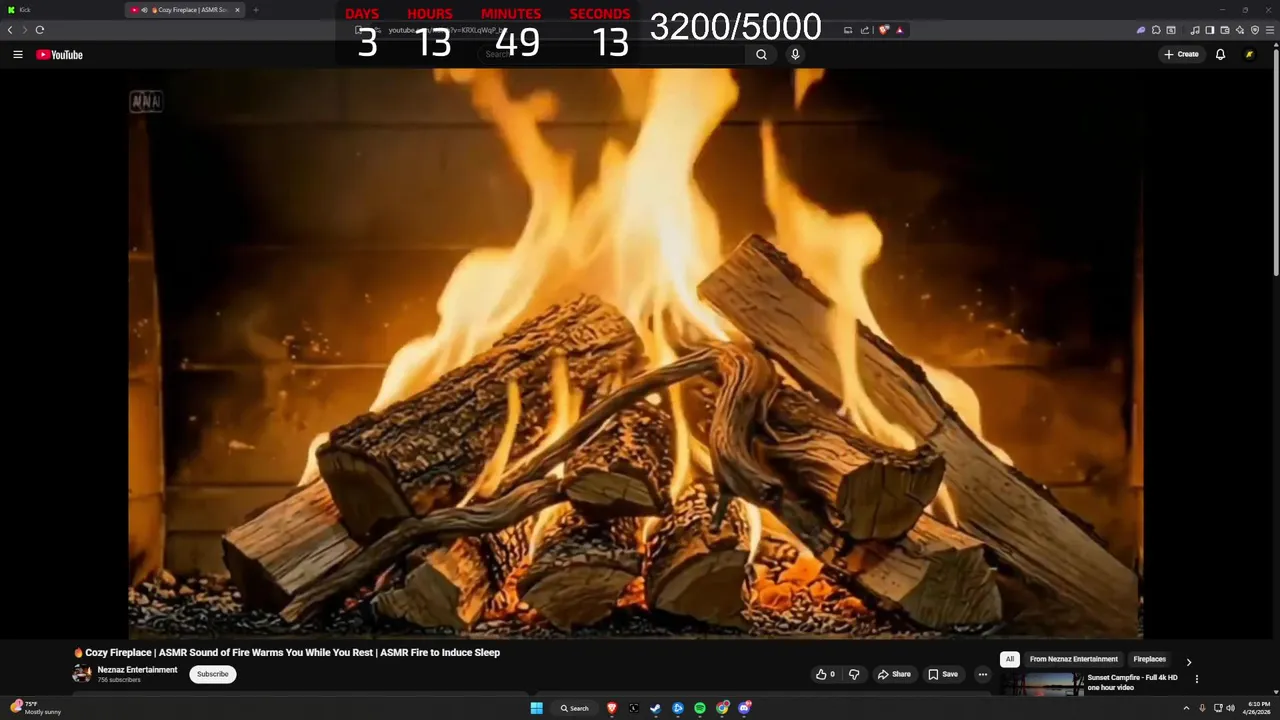Open the YouTube hamburger guide menu

pyautogui.click(x=18, y=55)
